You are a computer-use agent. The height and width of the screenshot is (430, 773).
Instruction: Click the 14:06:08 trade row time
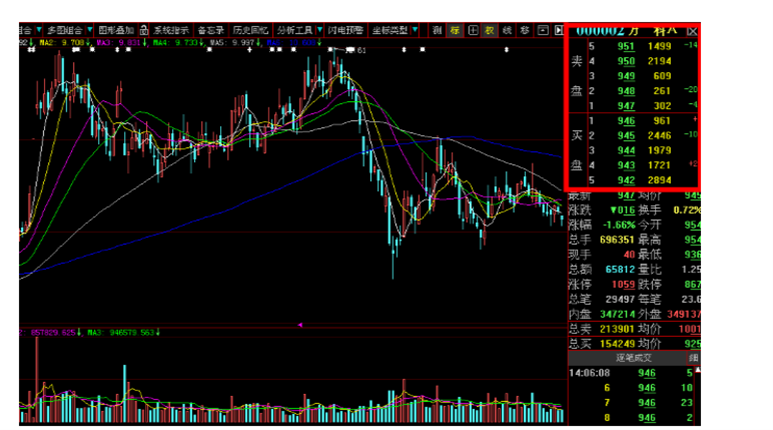589,373
